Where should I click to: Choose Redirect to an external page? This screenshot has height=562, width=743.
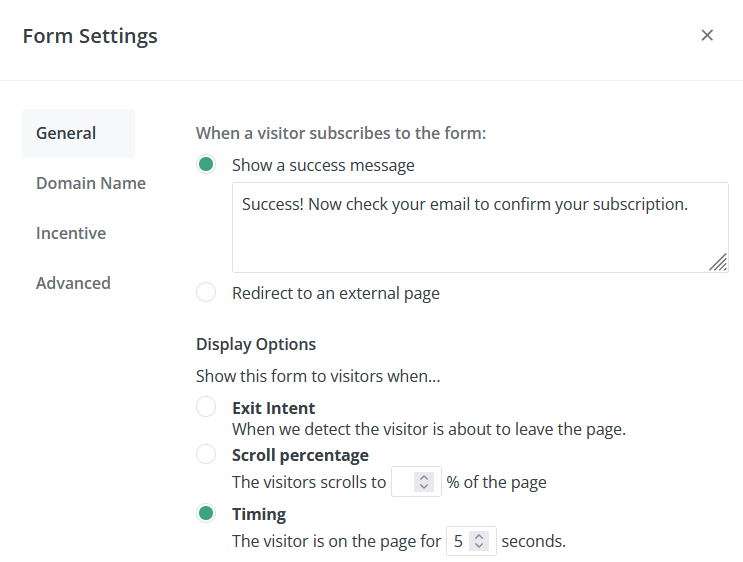point(206,292)
